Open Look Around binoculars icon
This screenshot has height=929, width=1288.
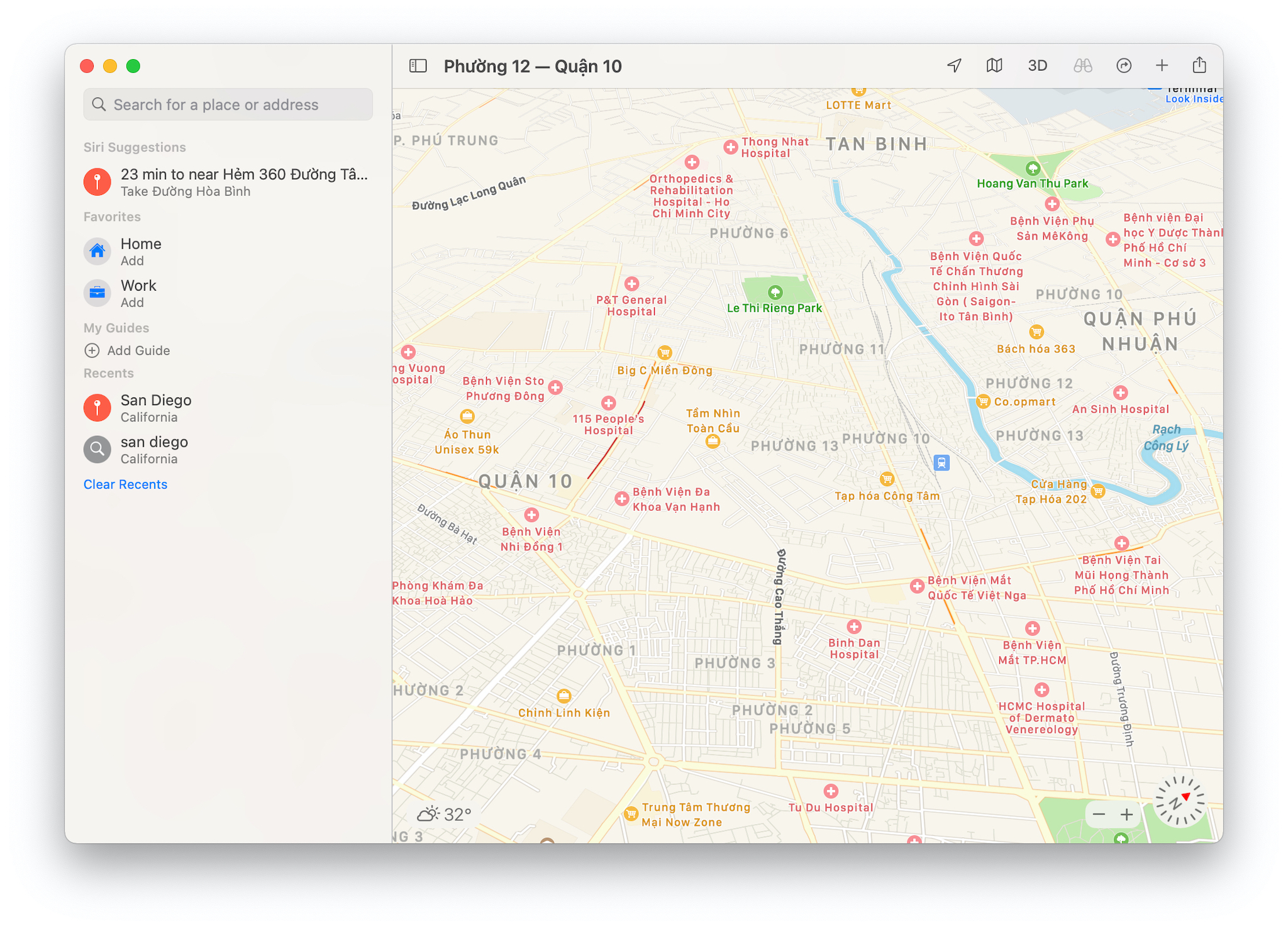click(1082, 65)
